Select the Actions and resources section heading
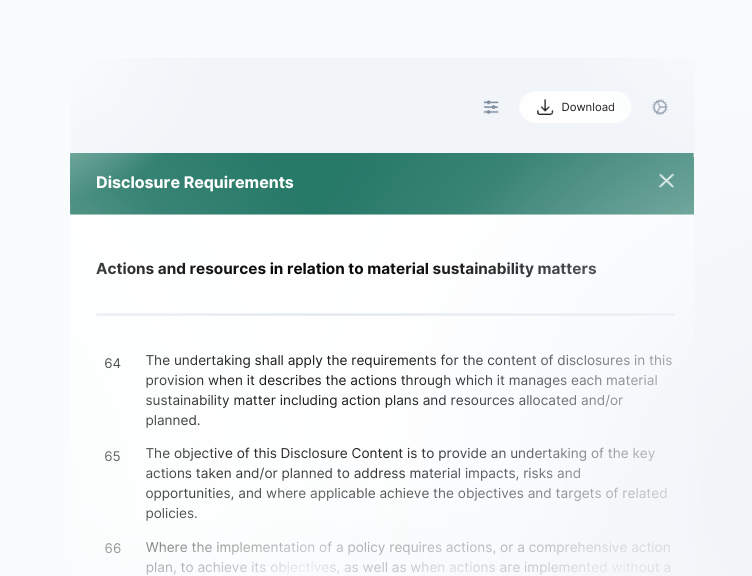This screenshot has height=576, width=752. pos(346,268)
